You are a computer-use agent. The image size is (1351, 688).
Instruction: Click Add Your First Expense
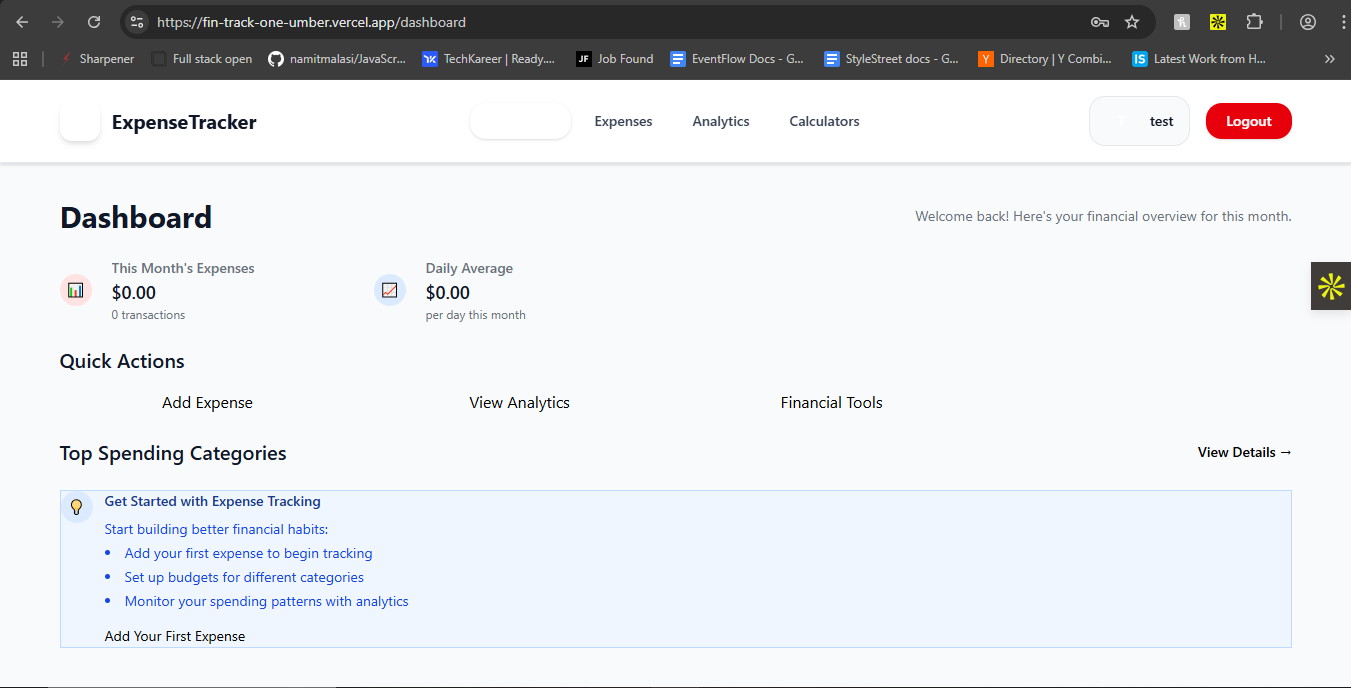(x=175, y=636)
